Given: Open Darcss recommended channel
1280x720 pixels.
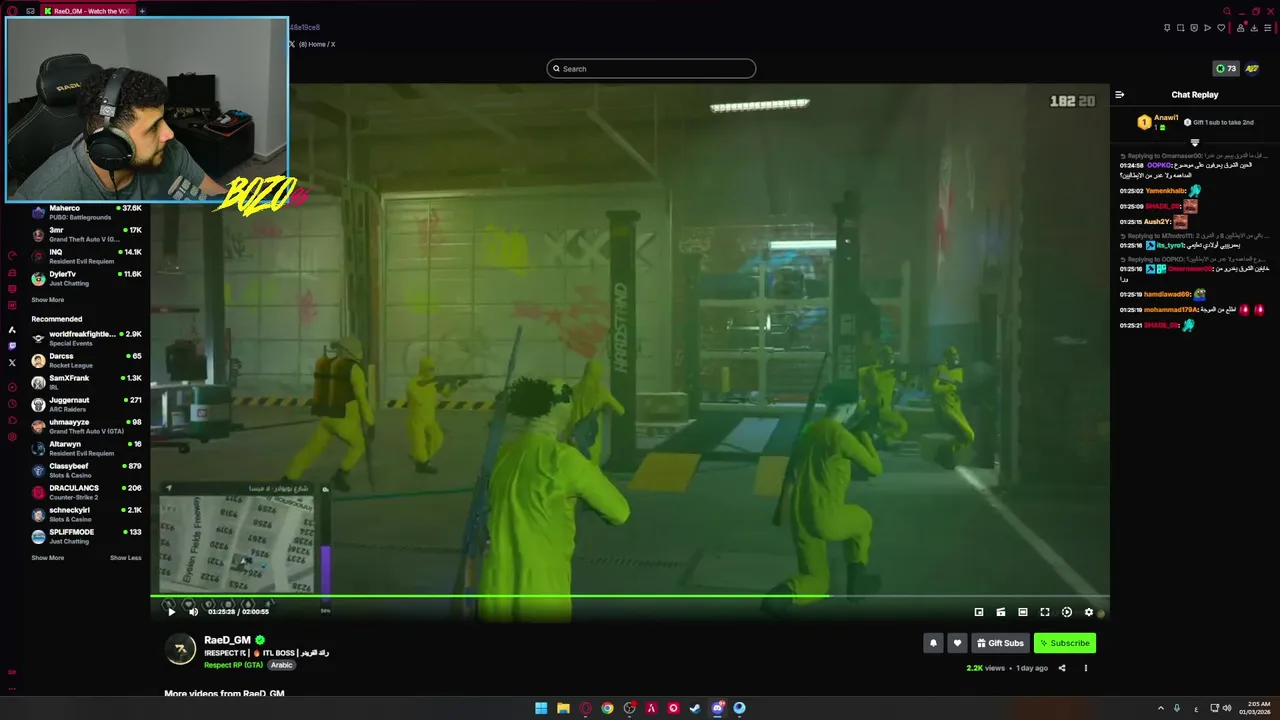Looking at the screenshot, I should click(88, 360).
